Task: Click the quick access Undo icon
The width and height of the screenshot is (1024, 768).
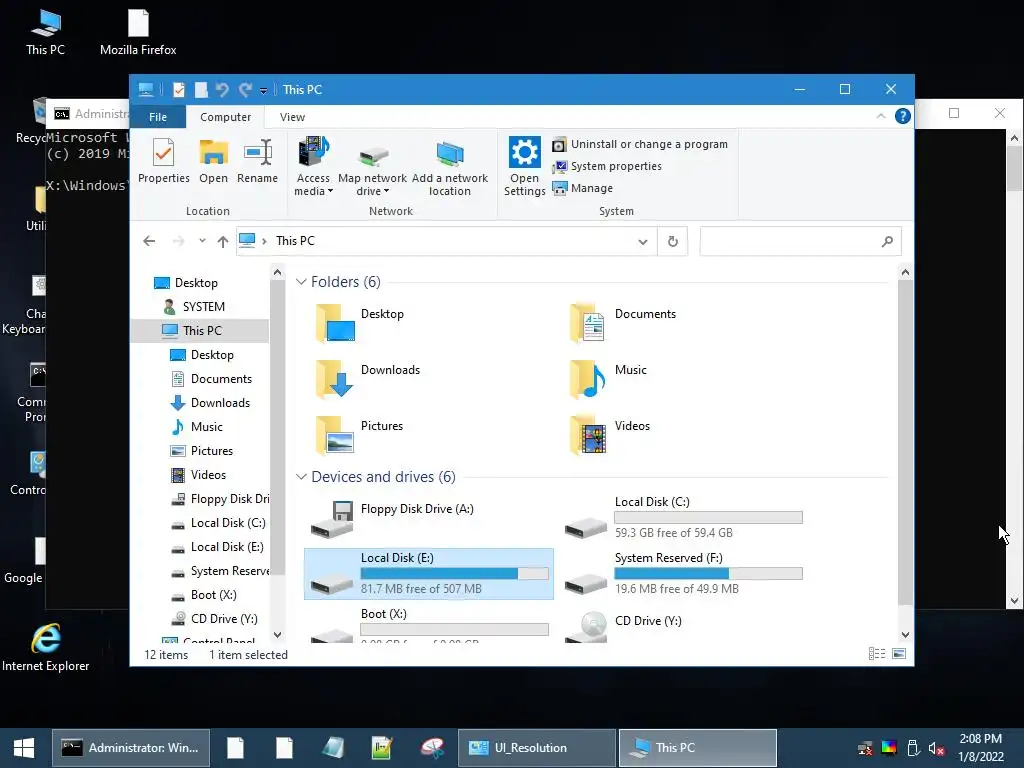Action: (x=223, y=89)
